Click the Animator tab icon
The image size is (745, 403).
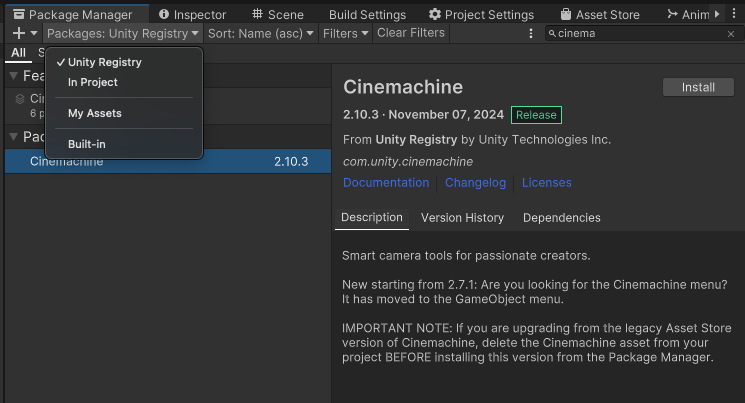672,14
